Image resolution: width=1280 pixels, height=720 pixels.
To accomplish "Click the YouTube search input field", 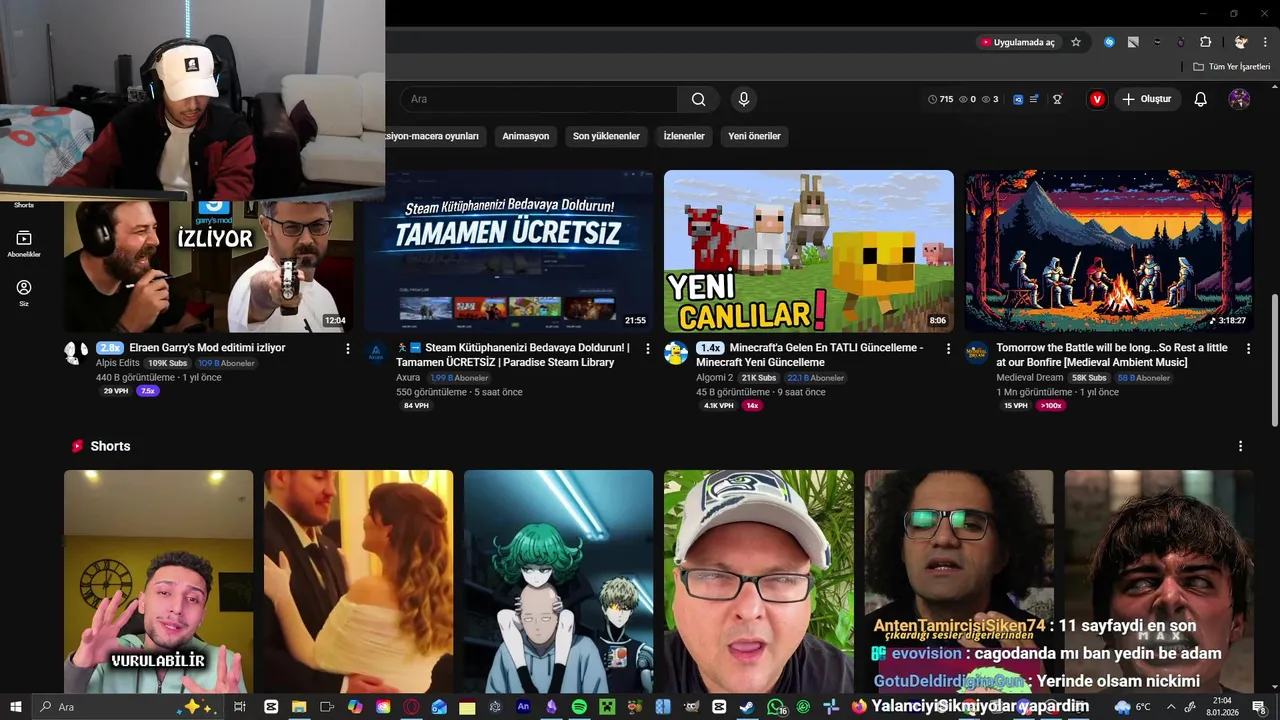I will (x=540, y=99).
